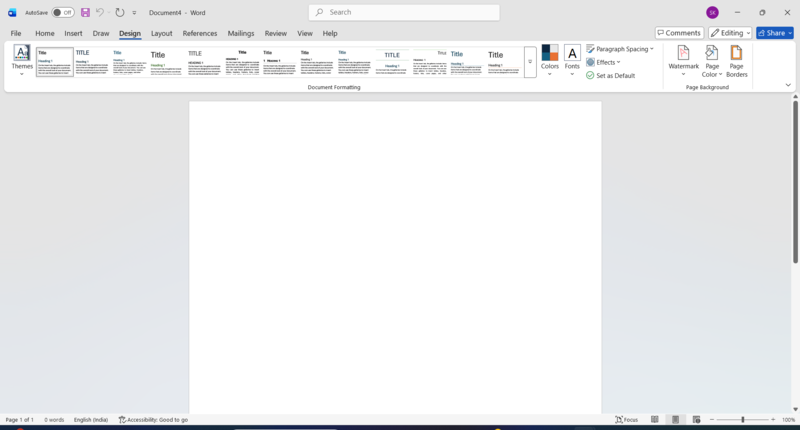800x430 pixels.
Task: Switch to the Insert tab
Action: point(73,33)
